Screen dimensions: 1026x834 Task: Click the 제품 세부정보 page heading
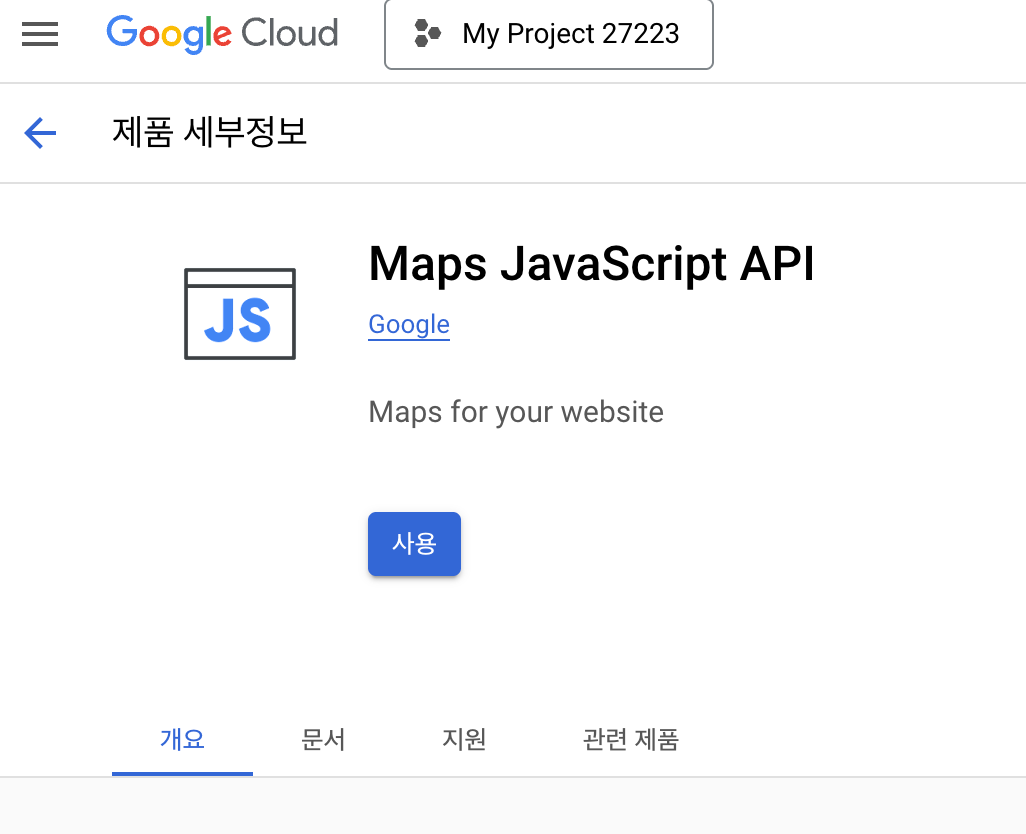[x=209, y=132]
